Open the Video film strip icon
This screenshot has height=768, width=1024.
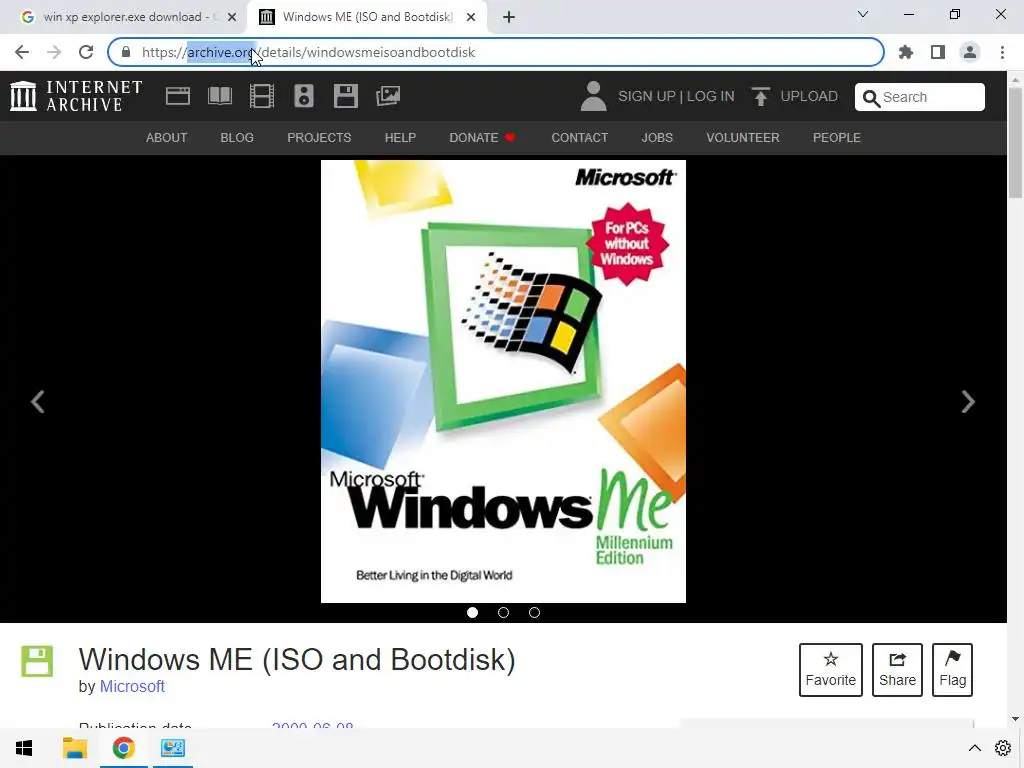tap(262, 96)
